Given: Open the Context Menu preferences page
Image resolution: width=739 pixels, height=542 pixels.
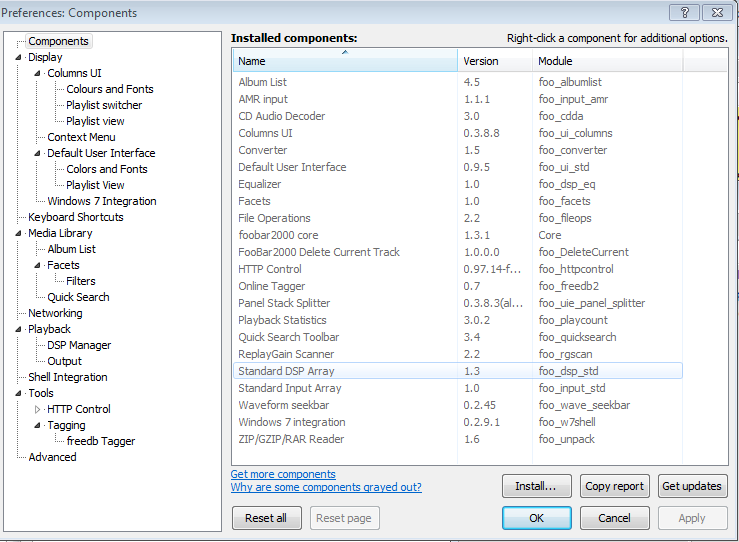Looking at the screenshot, I should [x=82, y=138].
